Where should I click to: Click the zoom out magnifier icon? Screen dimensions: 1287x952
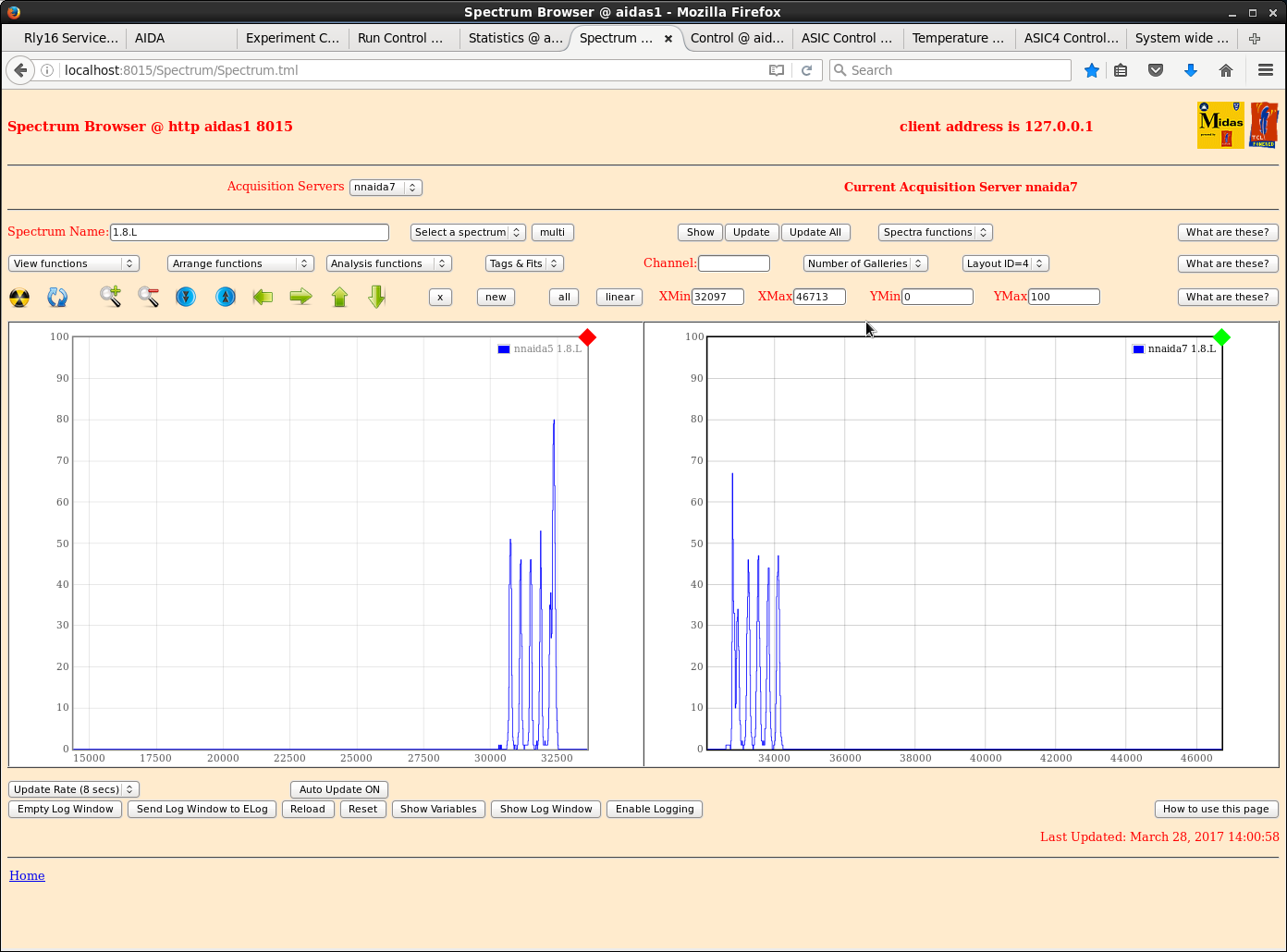click(148, 297)
